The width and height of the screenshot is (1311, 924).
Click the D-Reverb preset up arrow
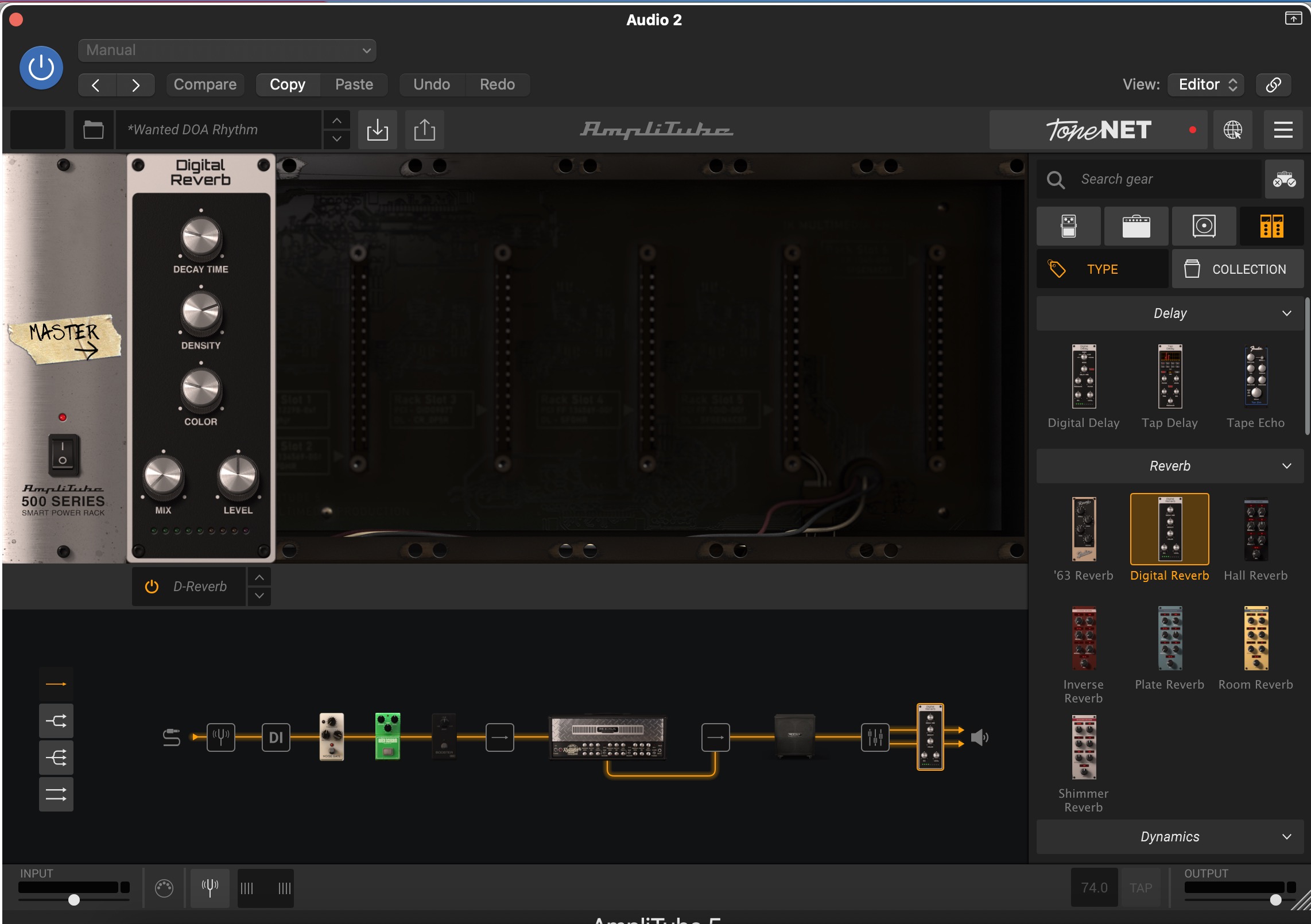(259, 577)
